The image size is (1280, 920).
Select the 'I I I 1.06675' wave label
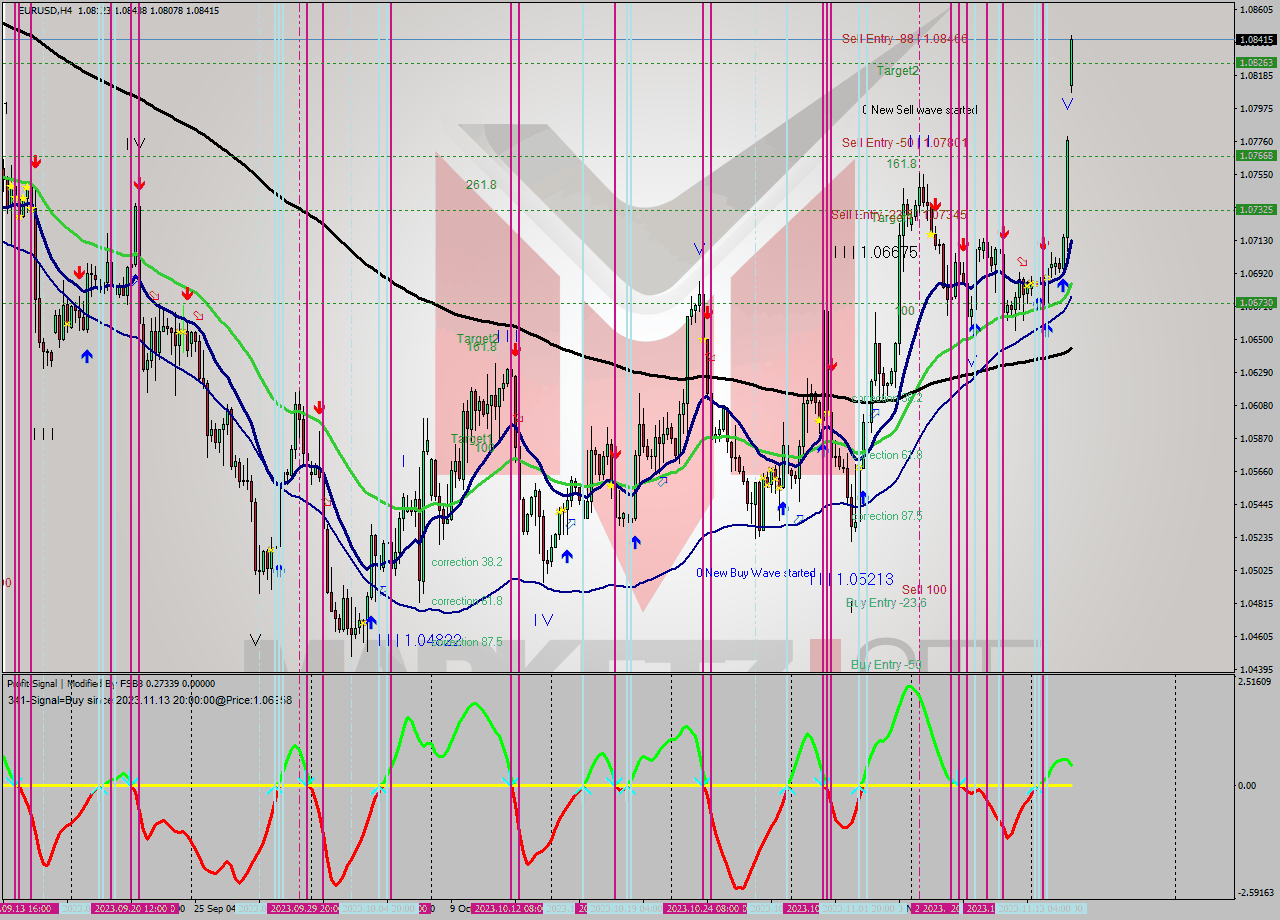876,252
